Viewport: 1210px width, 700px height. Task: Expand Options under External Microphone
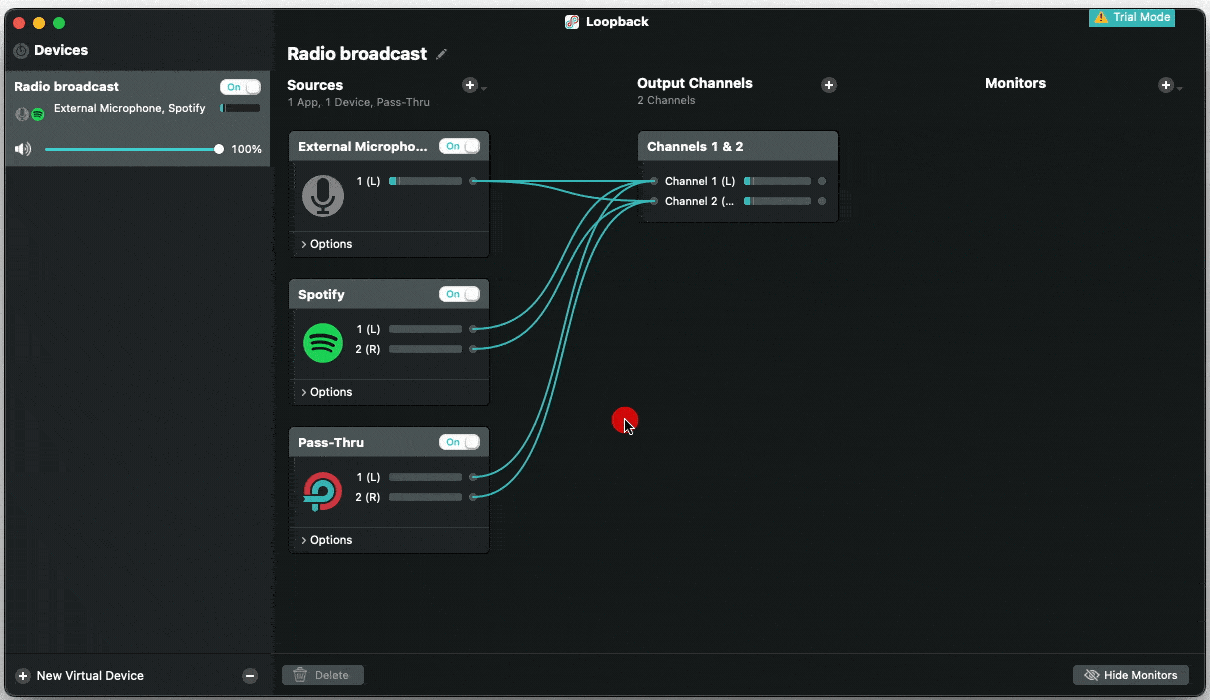(327, 244)
